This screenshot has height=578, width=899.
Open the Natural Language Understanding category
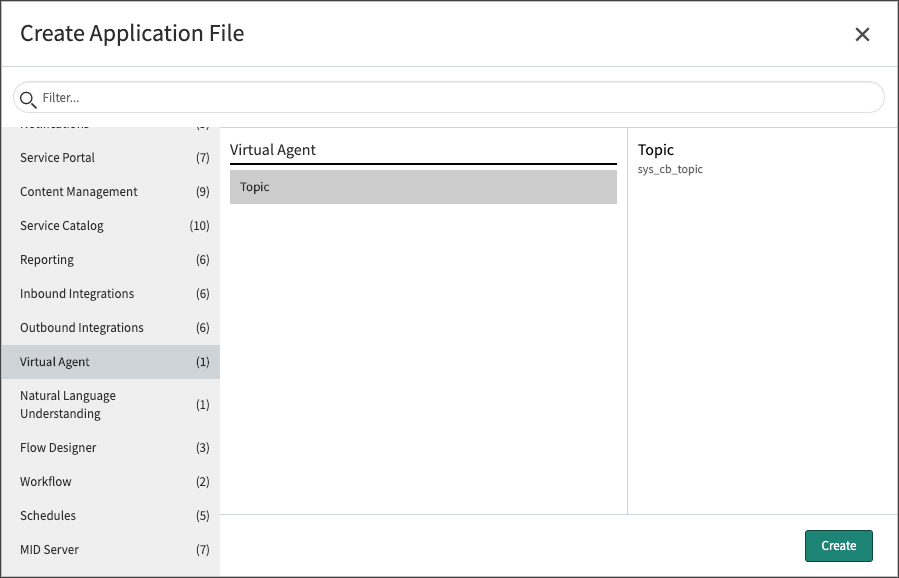point(110,405)
